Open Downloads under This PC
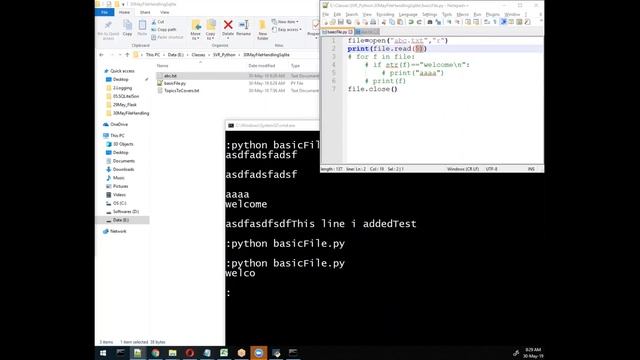640x360 pixels. tap(123, 169)
